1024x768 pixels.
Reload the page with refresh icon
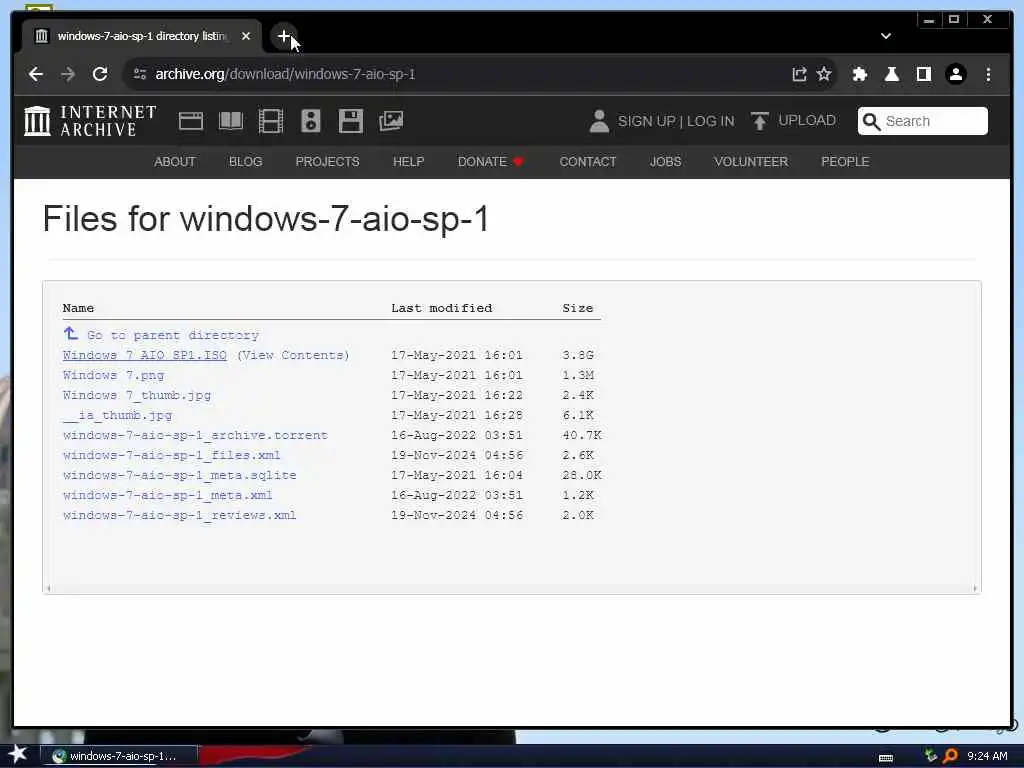[100, 74]
